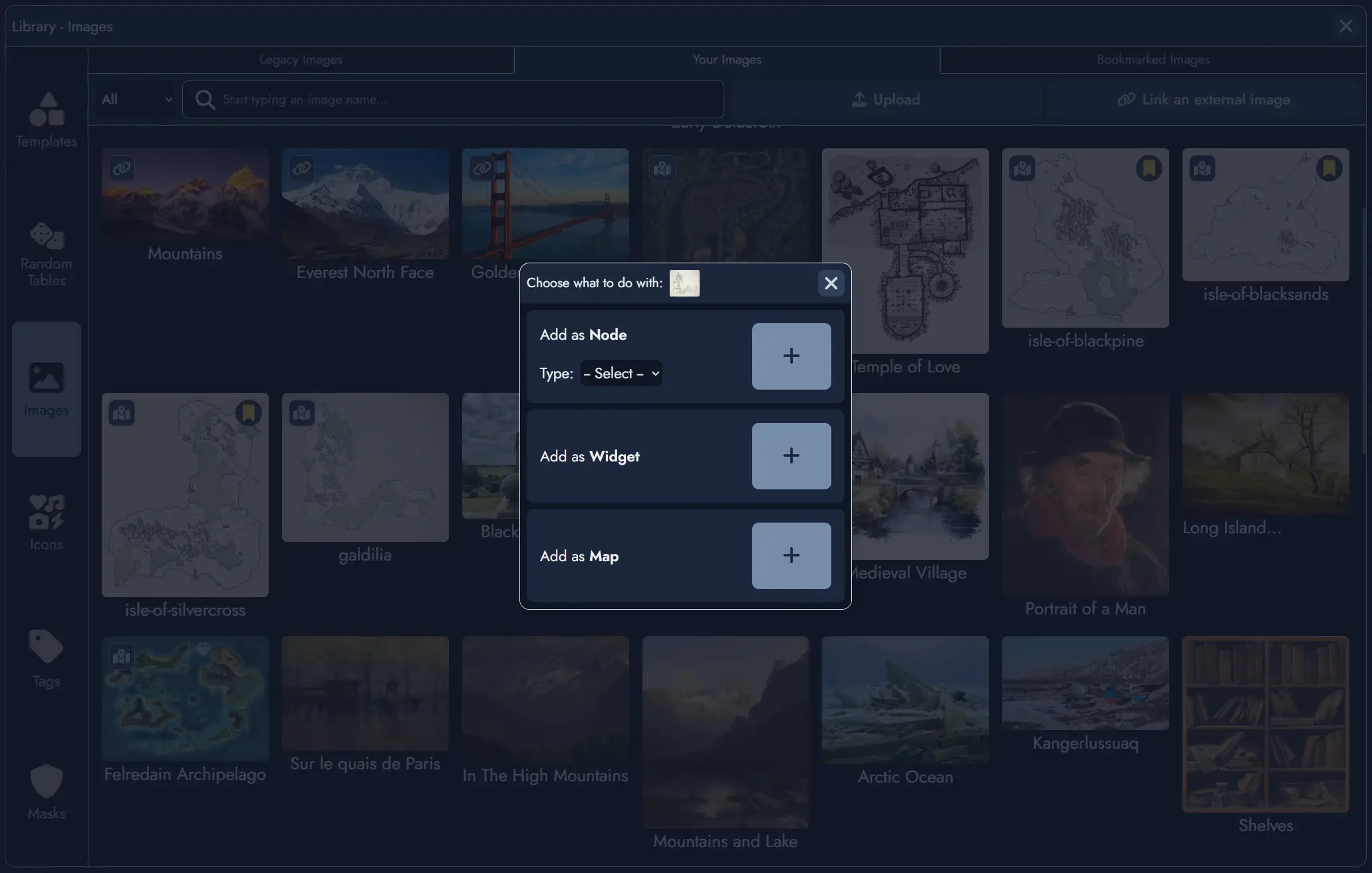
Task: Open the All filter dropdown
Action: click(x=134, y=99)
